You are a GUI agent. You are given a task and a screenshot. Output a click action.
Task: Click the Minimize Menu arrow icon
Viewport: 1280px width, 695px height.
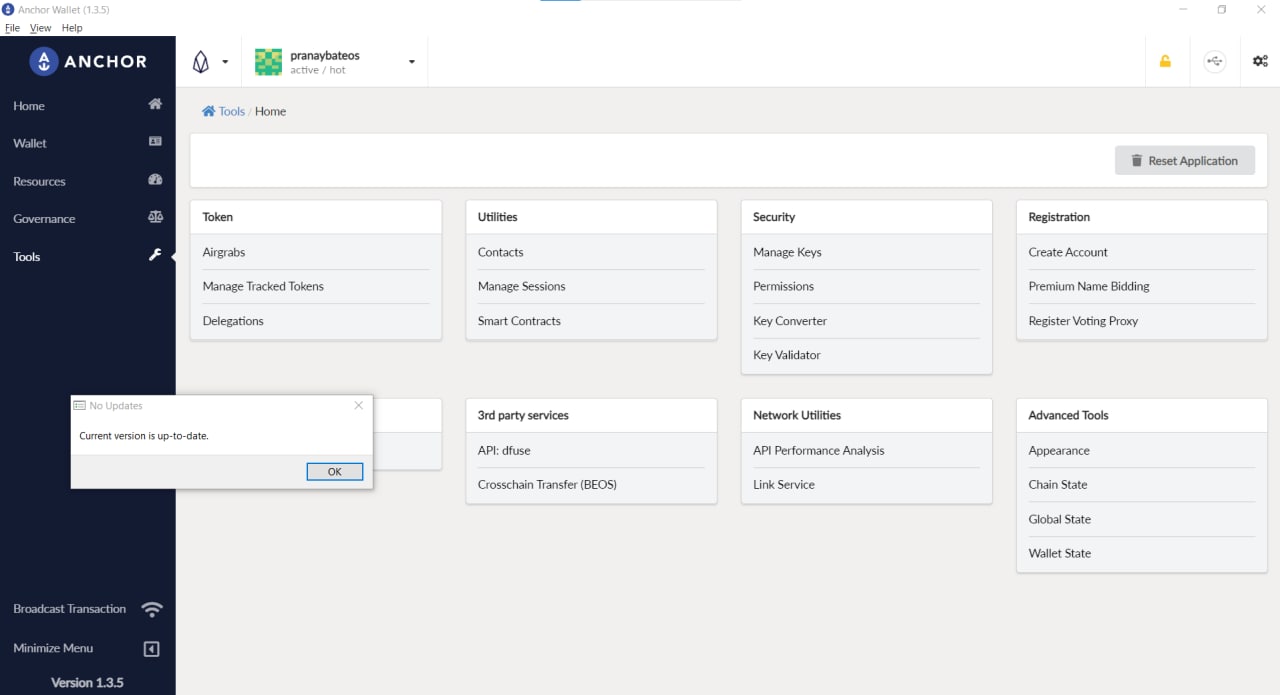pos(152,649)
